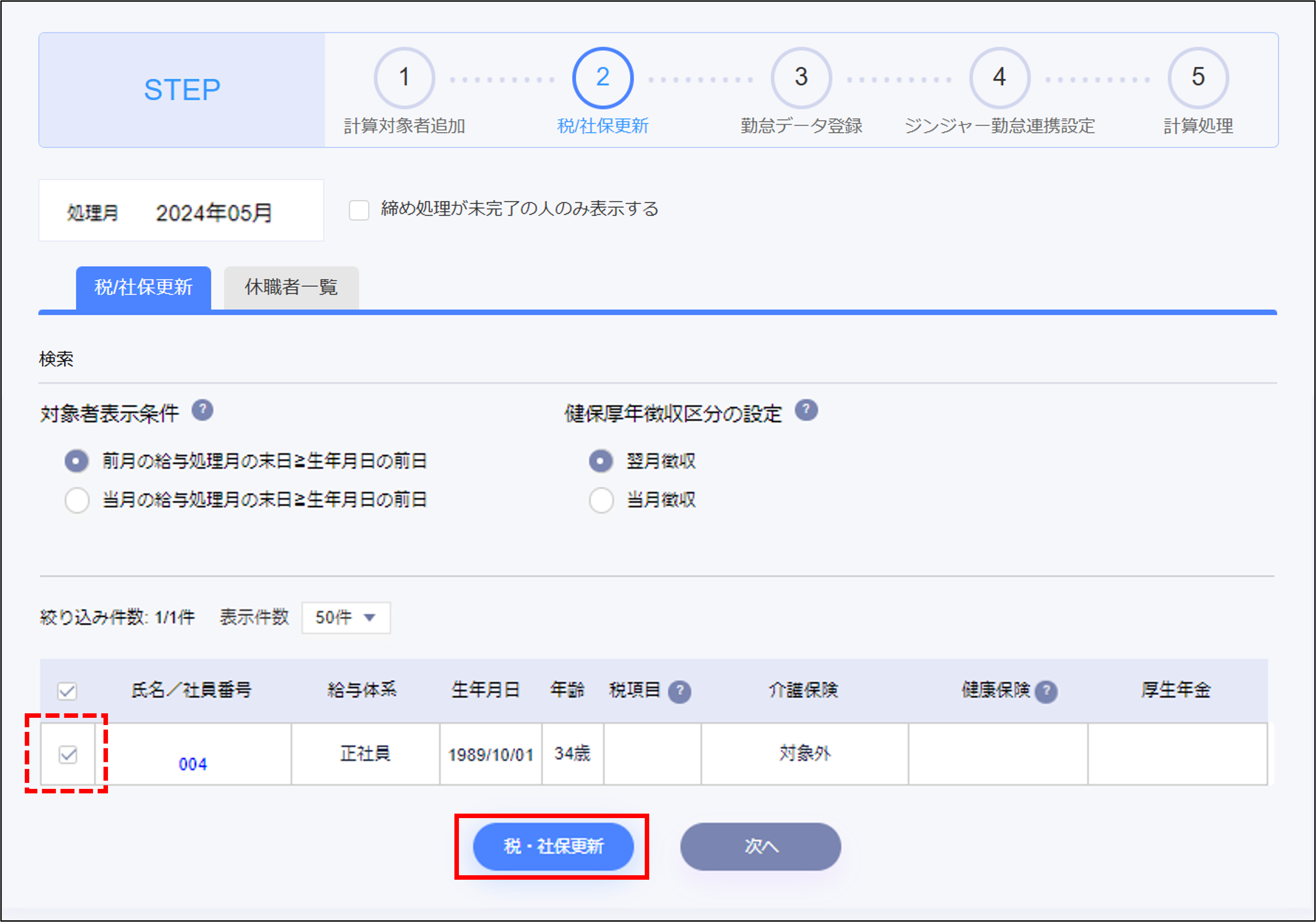The height and width of the screenshot is (922, 1316).
Task: Select the 税/社保更新 tab
Action: pos(143,287)
